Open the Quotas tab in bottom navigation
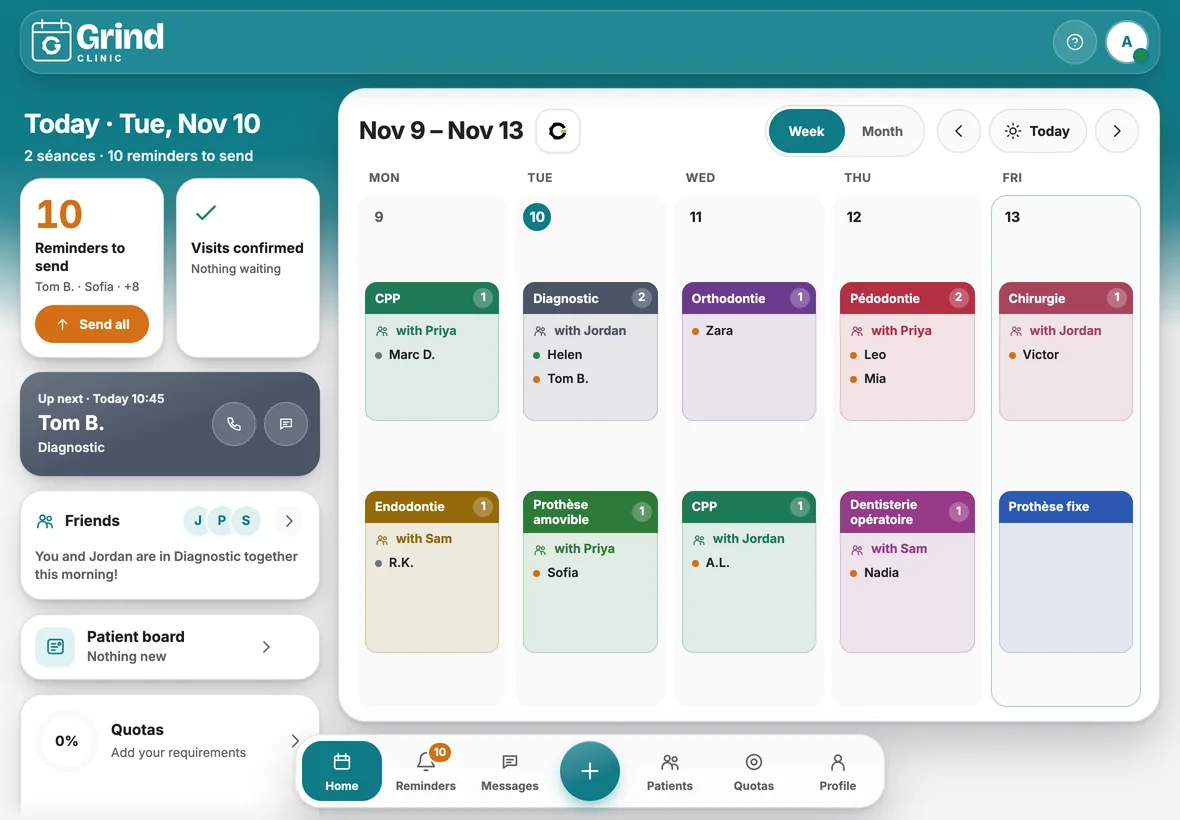The height and width of the screenshot is (820, 1180). [x=753, y=771]
